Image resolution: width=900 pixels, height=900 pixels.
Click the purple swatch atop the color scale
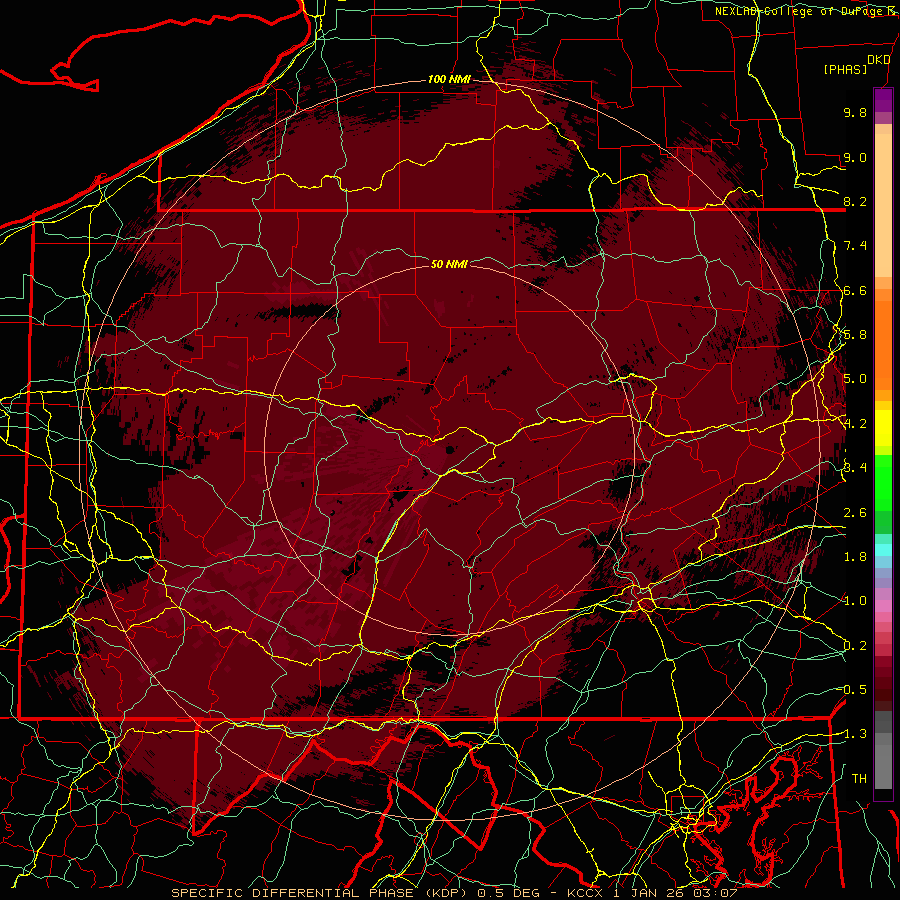[883, 101]
